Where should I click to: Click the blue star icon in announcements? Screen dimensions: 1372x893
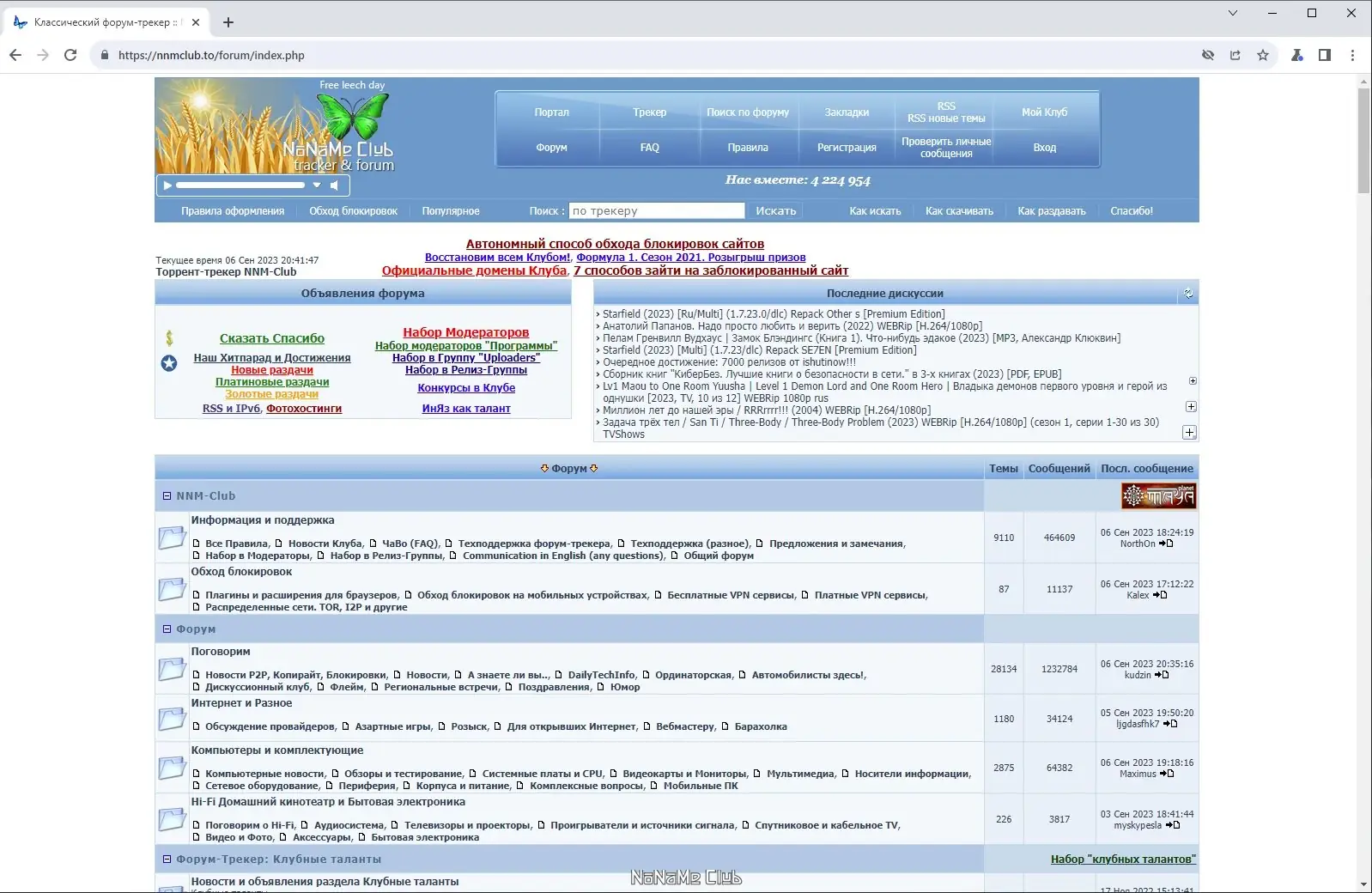169,363
